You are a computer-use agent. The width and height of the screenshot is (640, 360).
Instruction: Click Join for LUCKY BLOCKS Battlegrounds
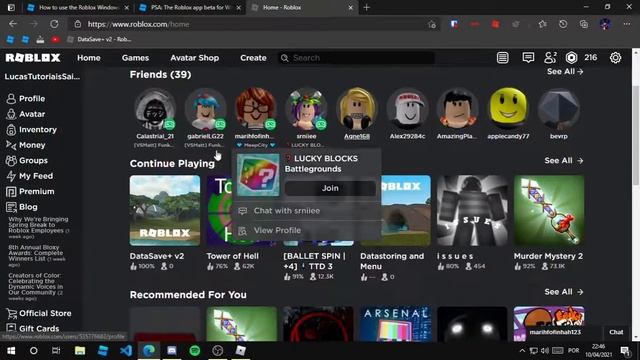(x=330, y=188)
